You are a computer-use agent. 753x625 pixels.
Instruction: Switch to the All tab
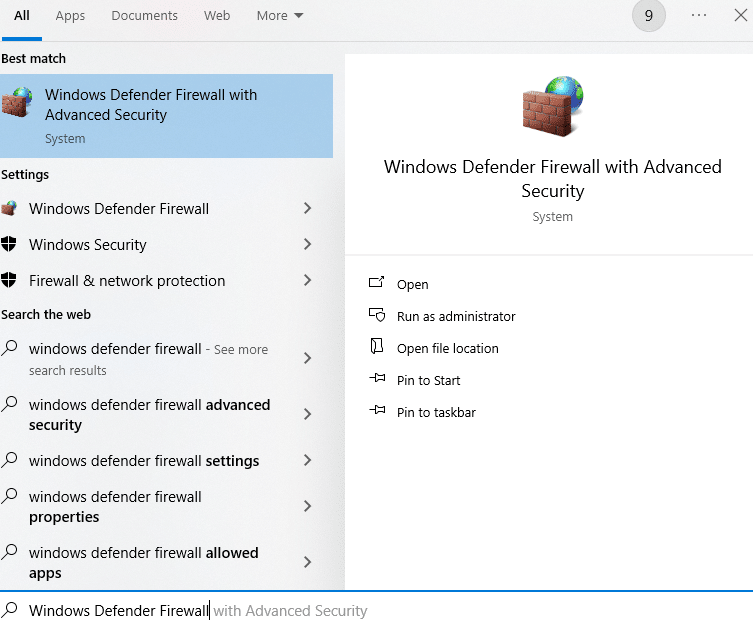click(22, 16)
